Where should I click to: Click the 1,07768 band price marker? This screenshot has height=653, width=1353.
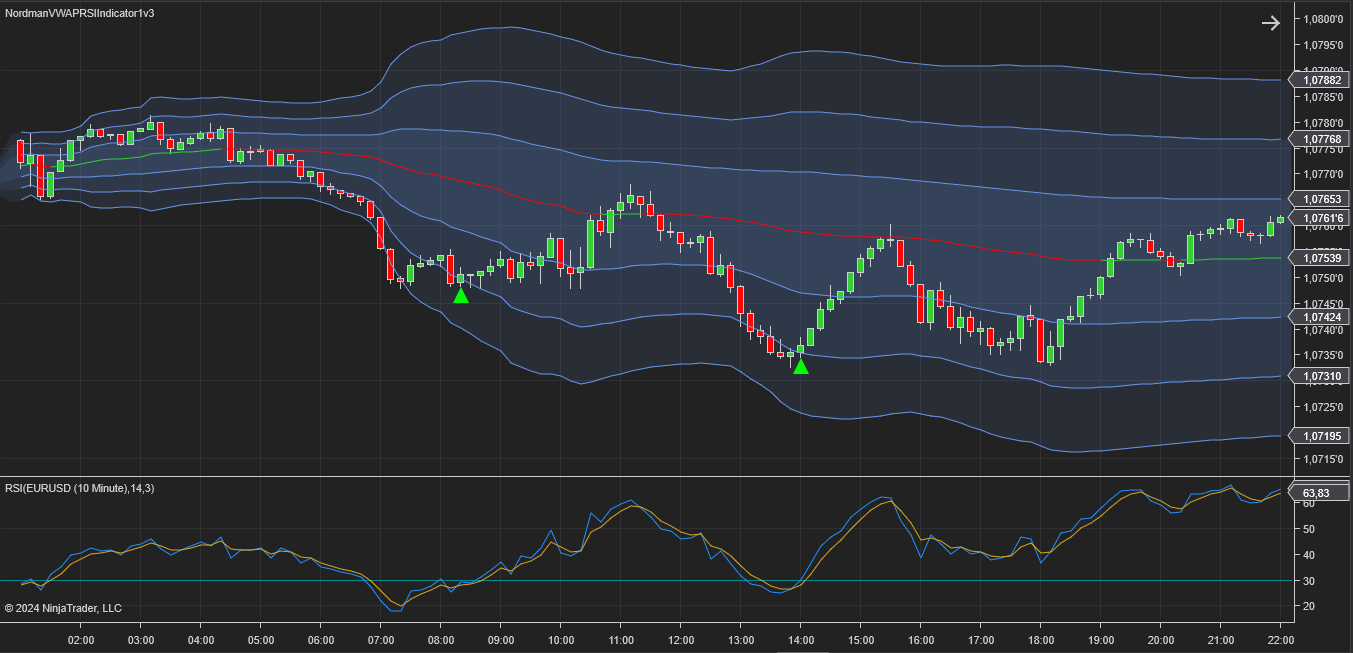coord(1320,139)
